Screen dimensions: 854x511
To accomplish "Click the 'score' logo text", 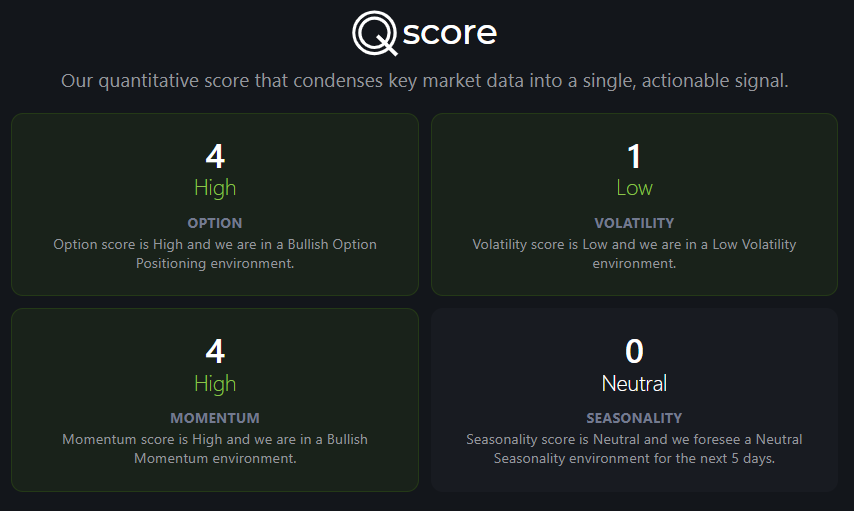I will coord(450,33).
